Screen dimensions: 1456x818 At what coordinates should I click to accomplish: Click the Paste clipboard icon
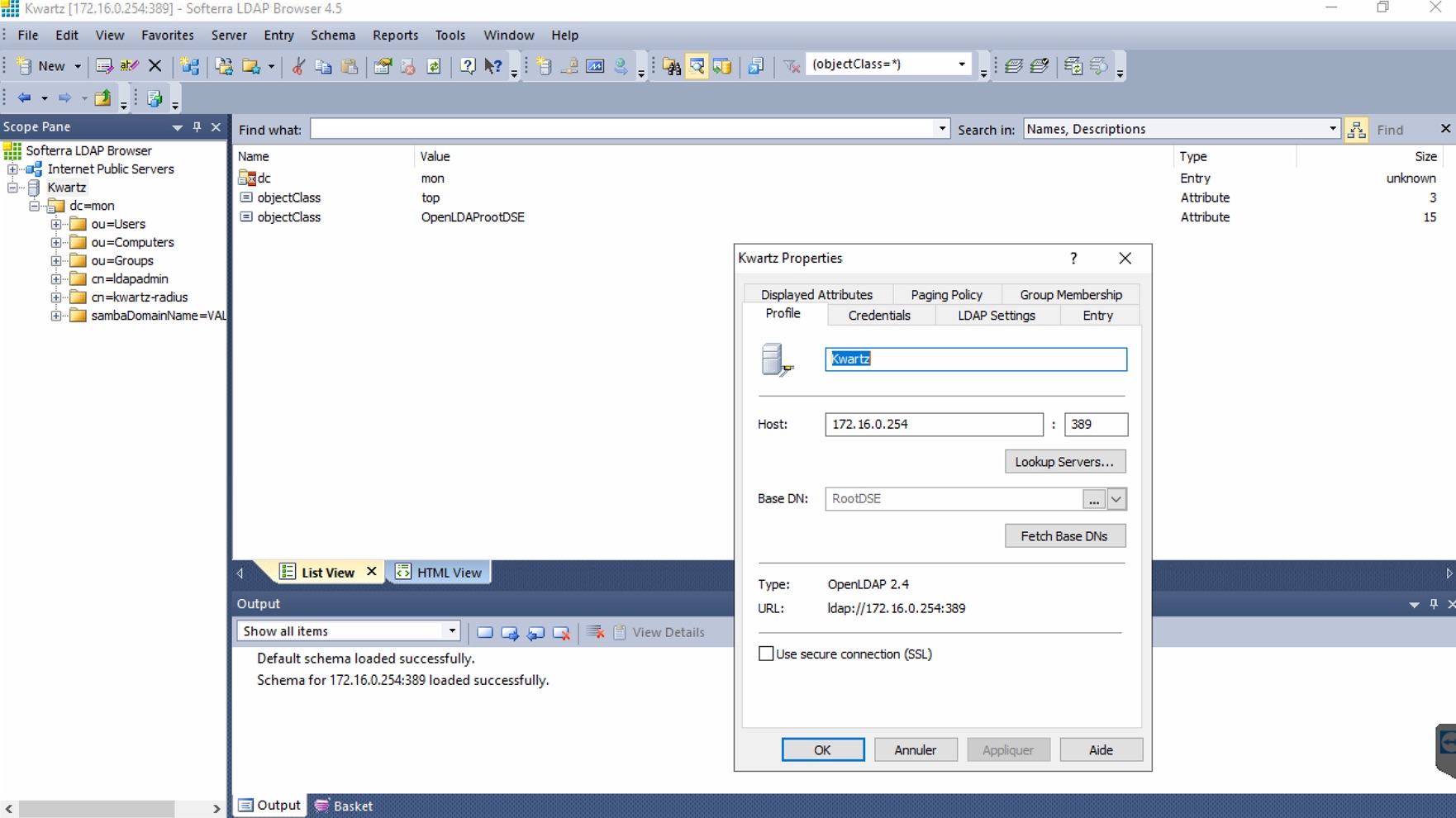pos(350,66)
